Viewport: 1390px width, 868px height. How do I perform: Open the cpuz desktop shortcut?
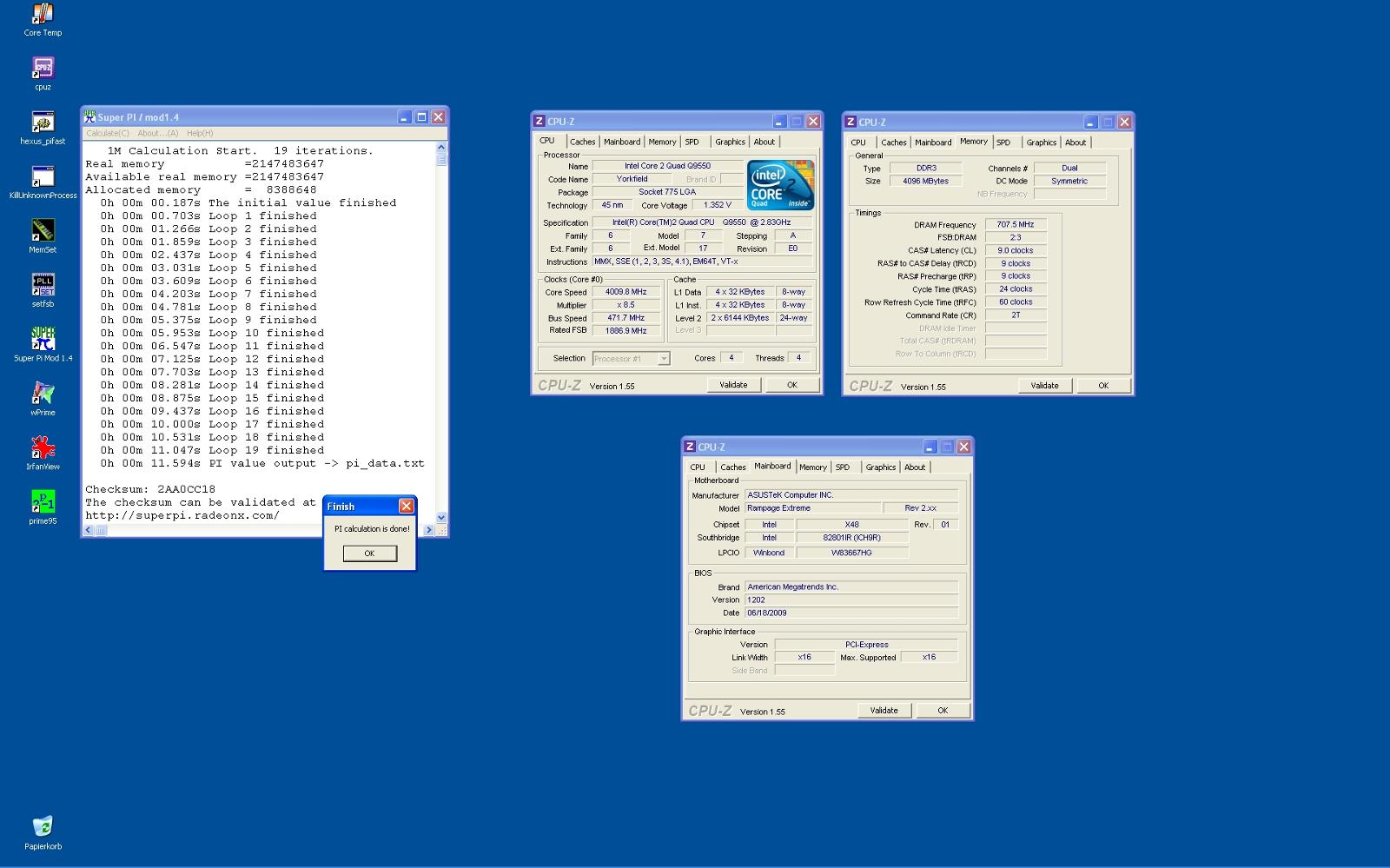[x=43, y=74]
